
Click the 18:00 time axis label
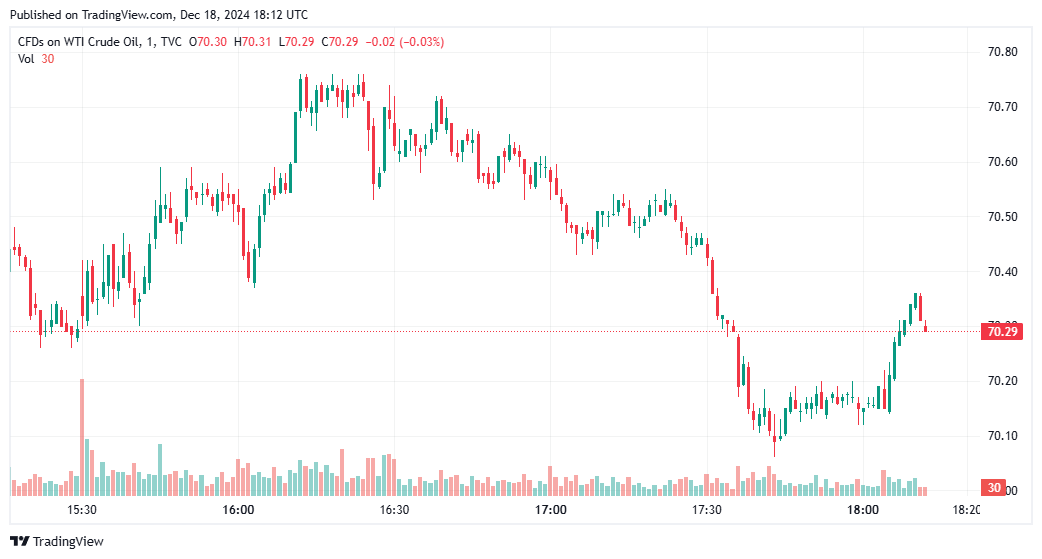(864, 510)
